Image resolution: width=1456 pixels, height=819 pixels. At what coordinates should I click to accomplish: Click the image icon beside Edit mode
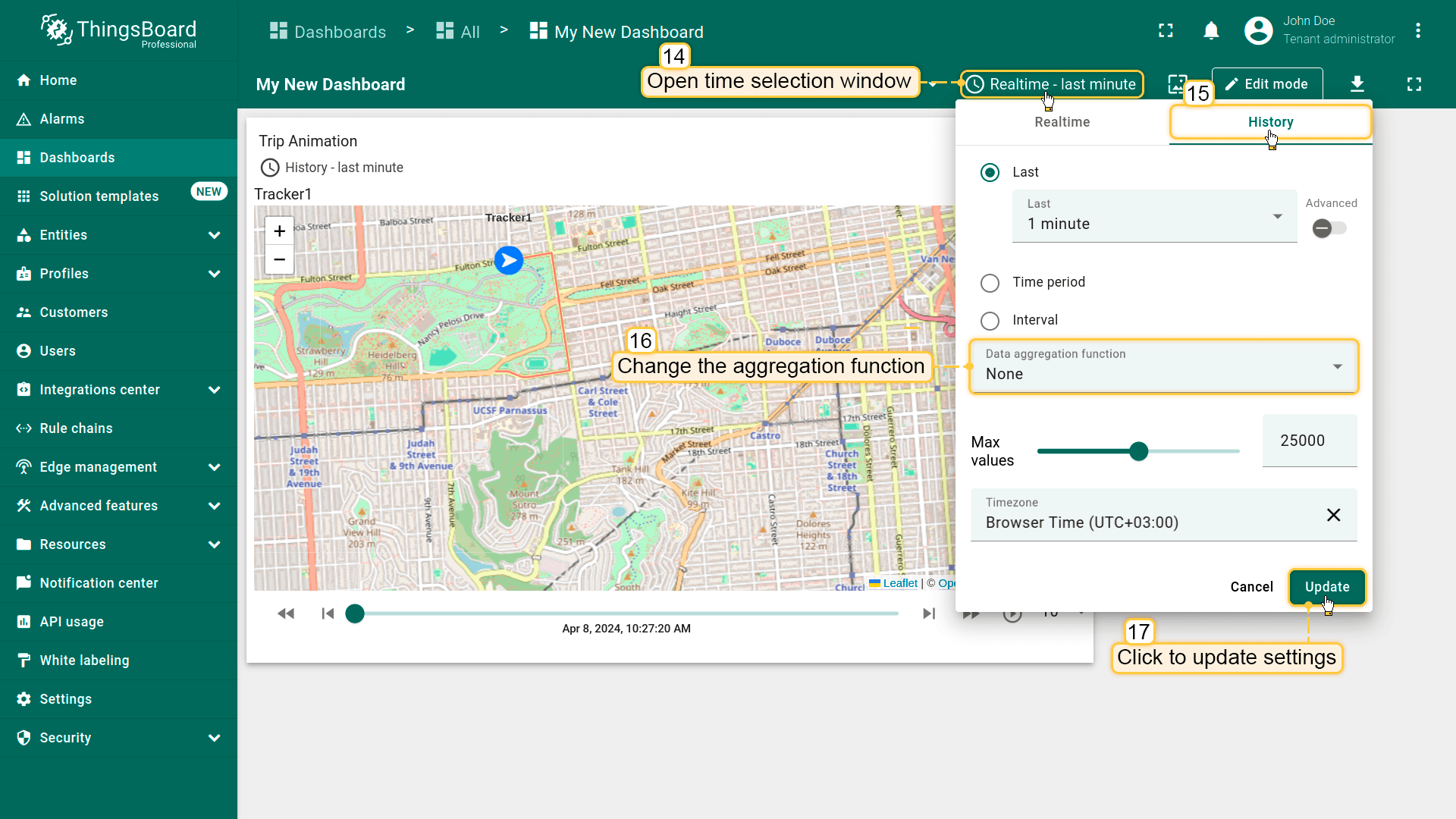point(1178,84)
